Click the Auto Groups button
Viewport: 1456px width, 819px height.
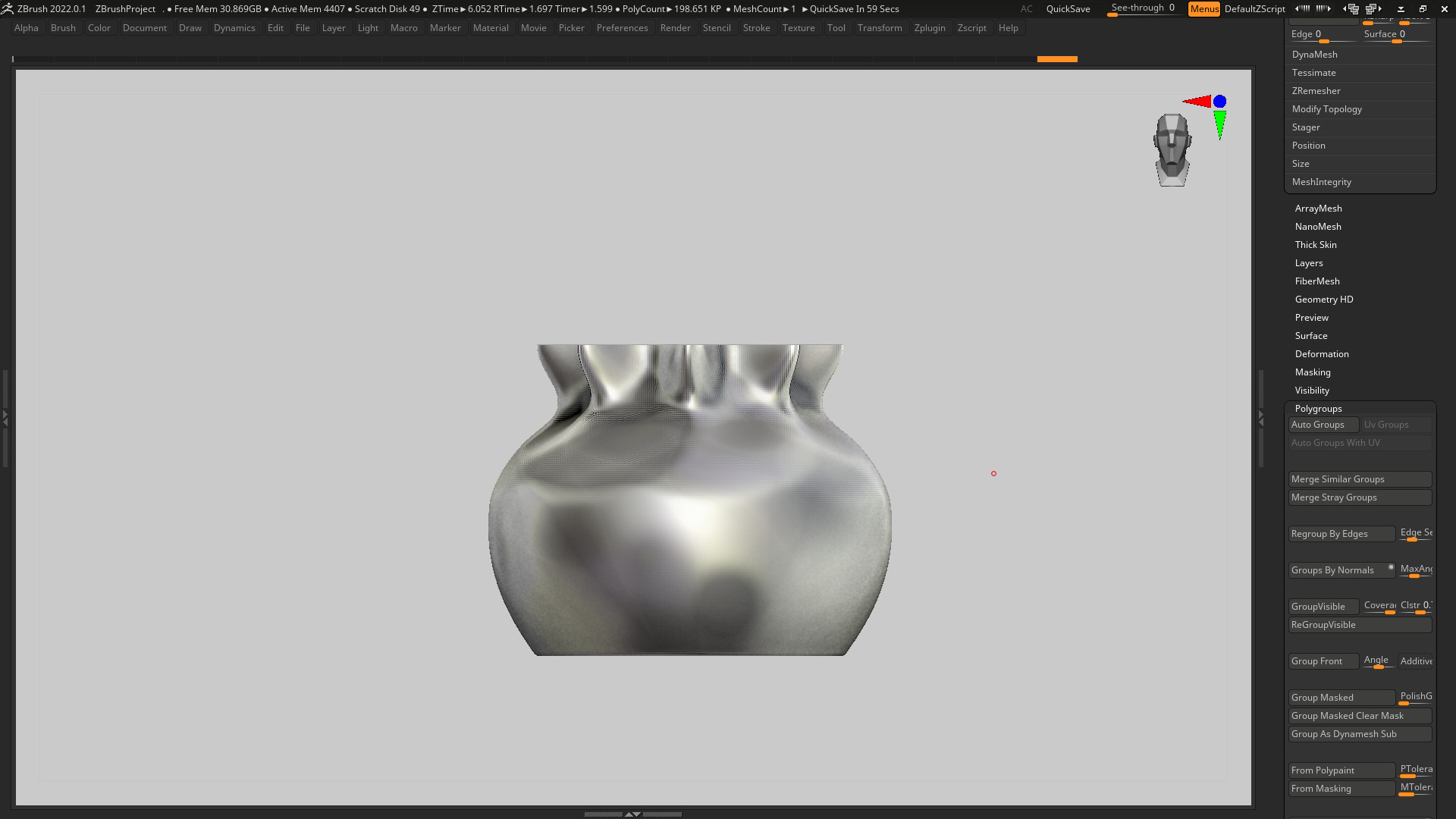coord(1323,425)
